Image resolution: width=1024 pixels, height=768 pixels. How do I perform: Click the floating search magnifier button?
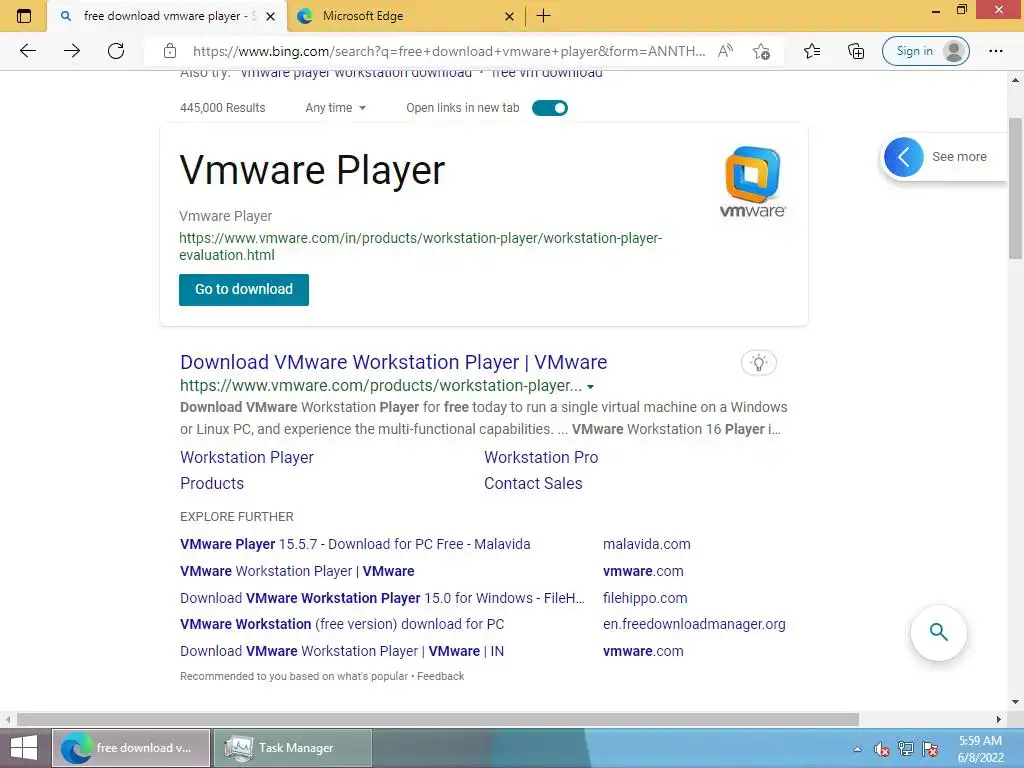pos(938,632)
